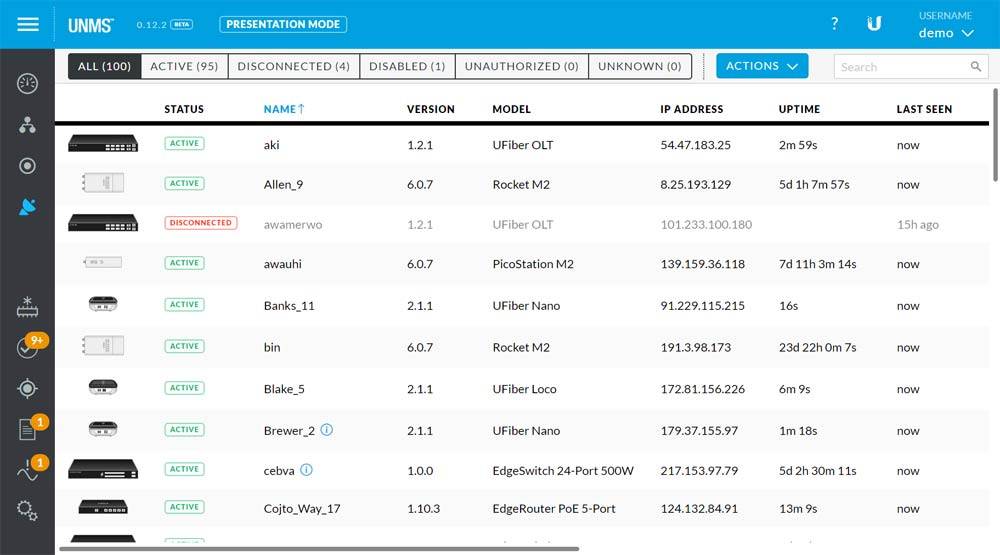Click the info icon next to Brewer_2
1000x555 pixels.
(326, 430)
